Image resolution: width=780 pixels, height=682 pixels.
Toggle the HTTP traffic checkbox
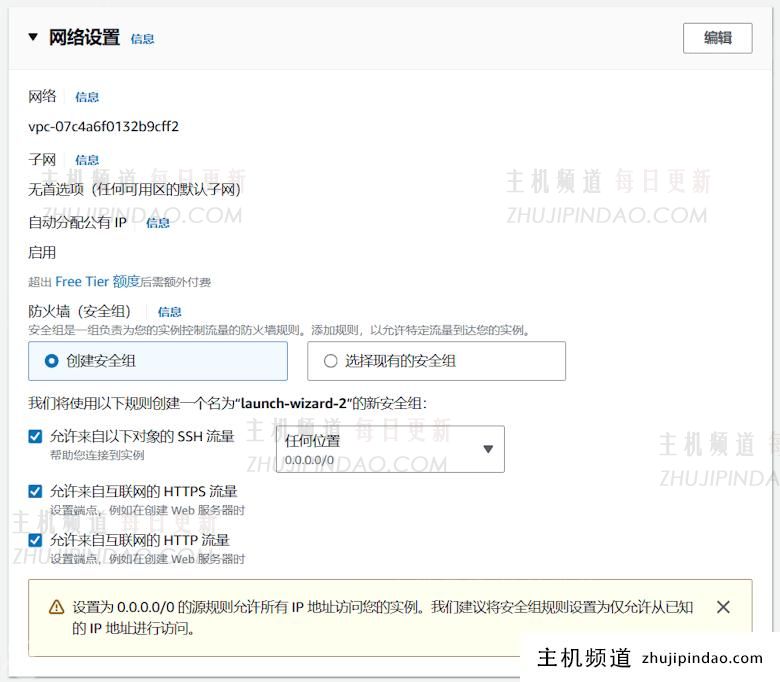[36, 541]
